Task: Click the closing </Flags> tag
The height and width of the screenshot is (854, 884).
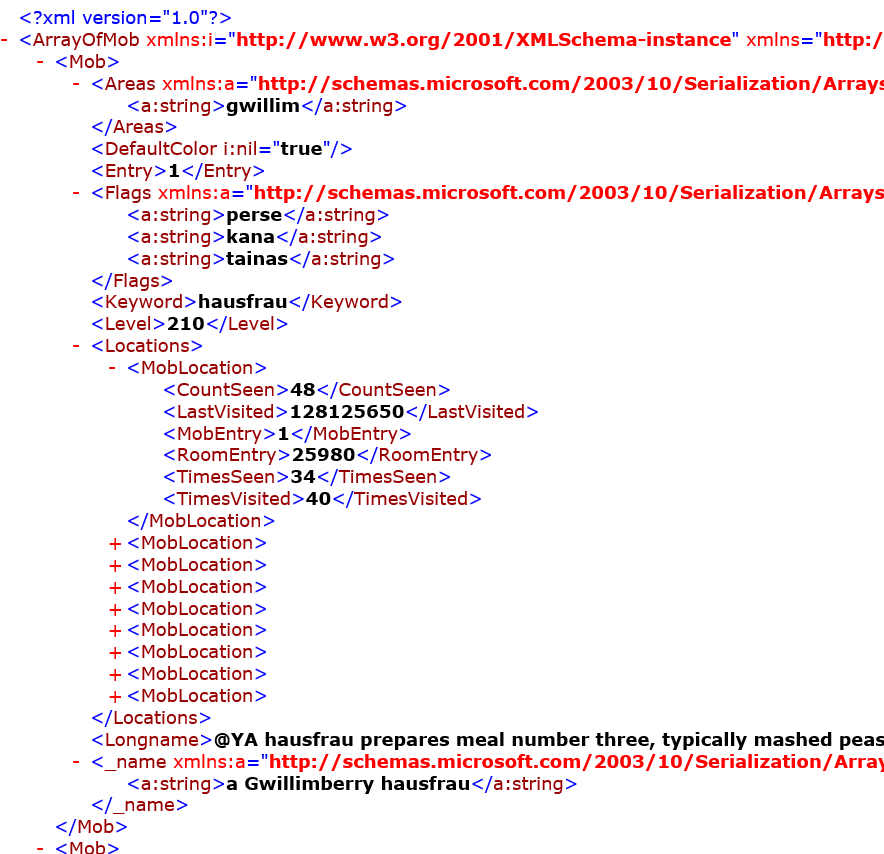Action: pyautogui.click(x=132, y=281)
